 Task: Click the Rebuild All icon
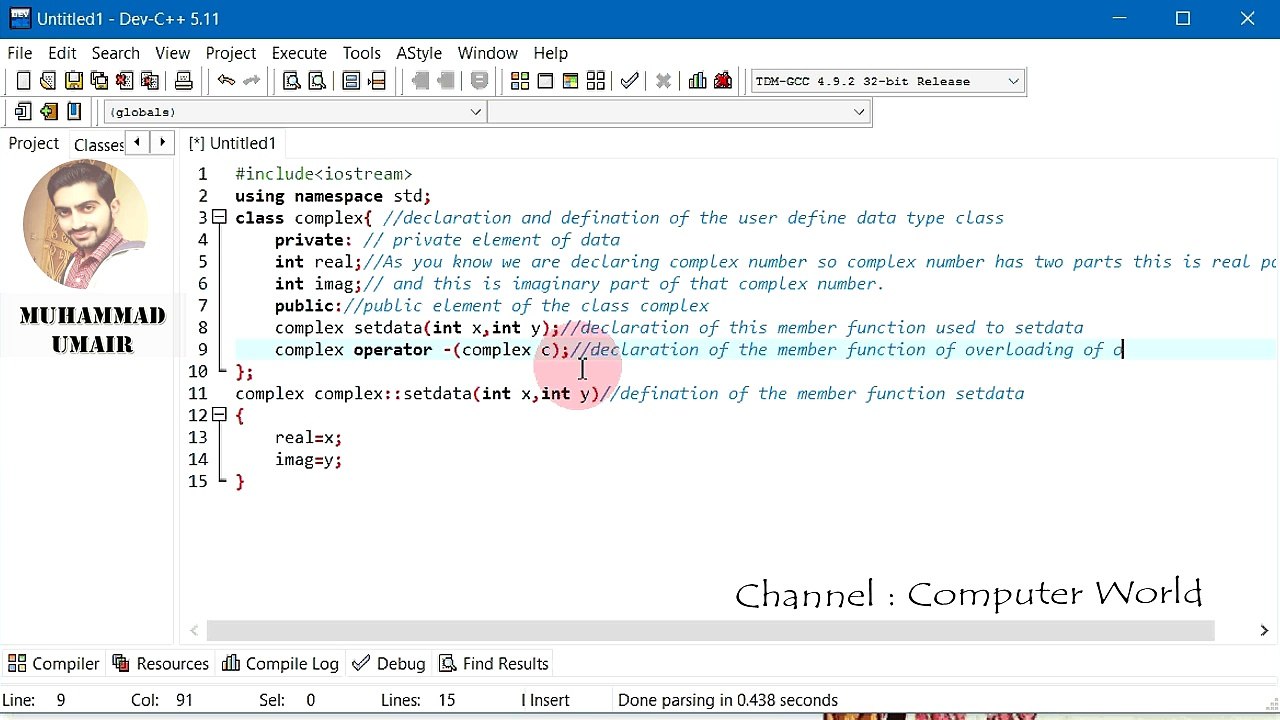[x=596, y=81]
